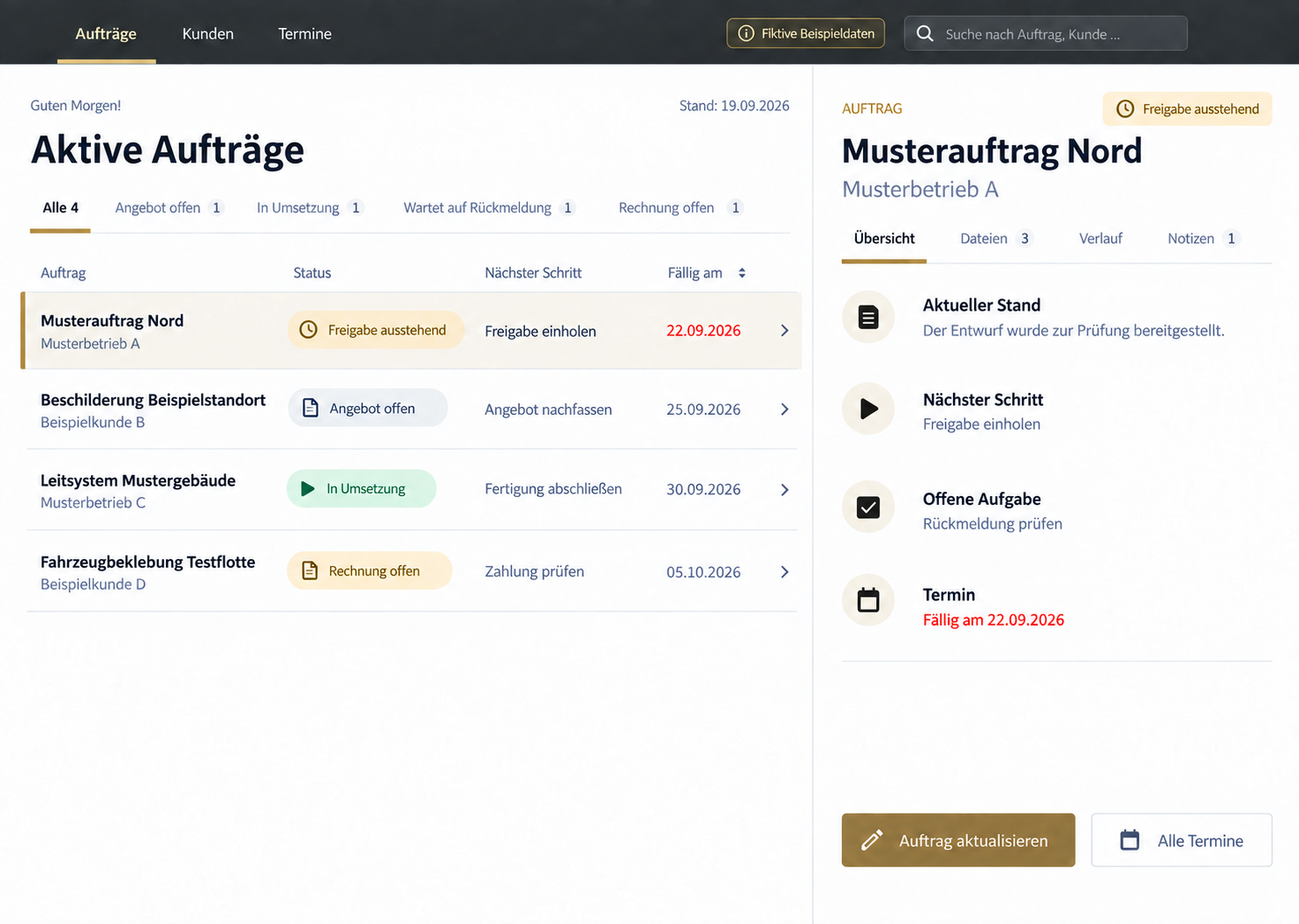Screen dimensions: 1299x924
Task: Click the document icon beside Aktueller Stand
Action: (x=868, y=317)
